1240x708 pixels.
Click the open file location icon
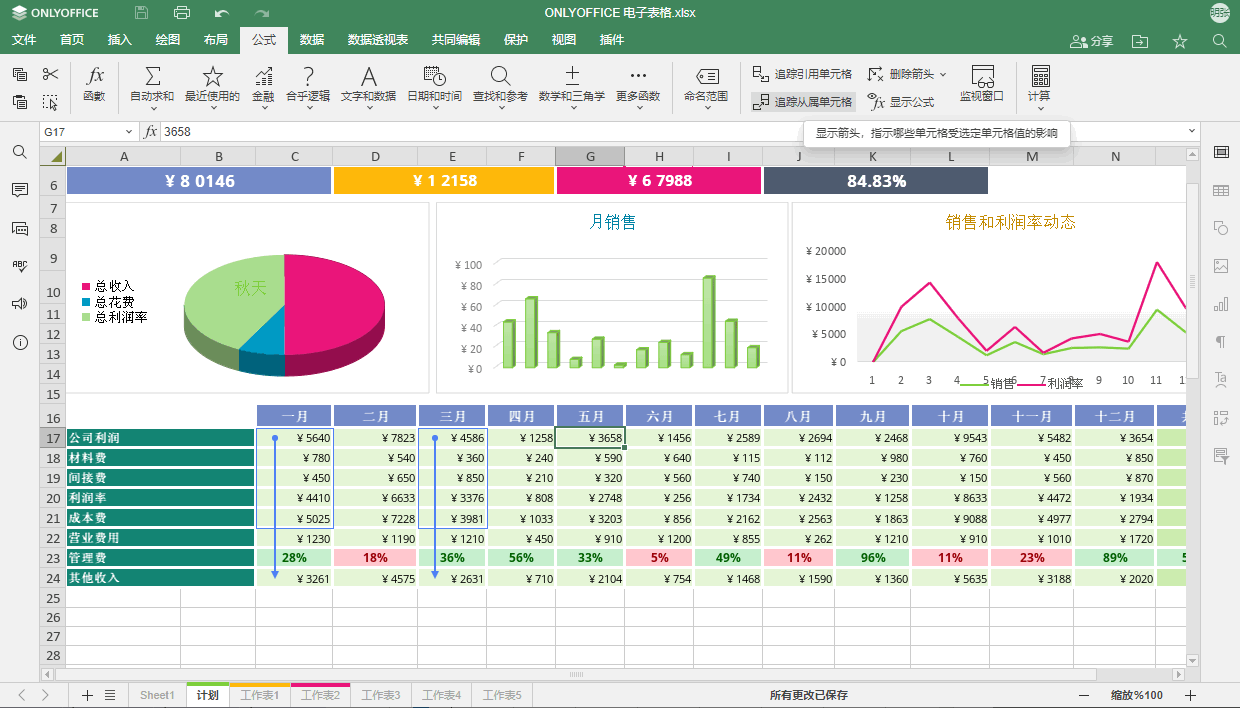point(1140,41)
